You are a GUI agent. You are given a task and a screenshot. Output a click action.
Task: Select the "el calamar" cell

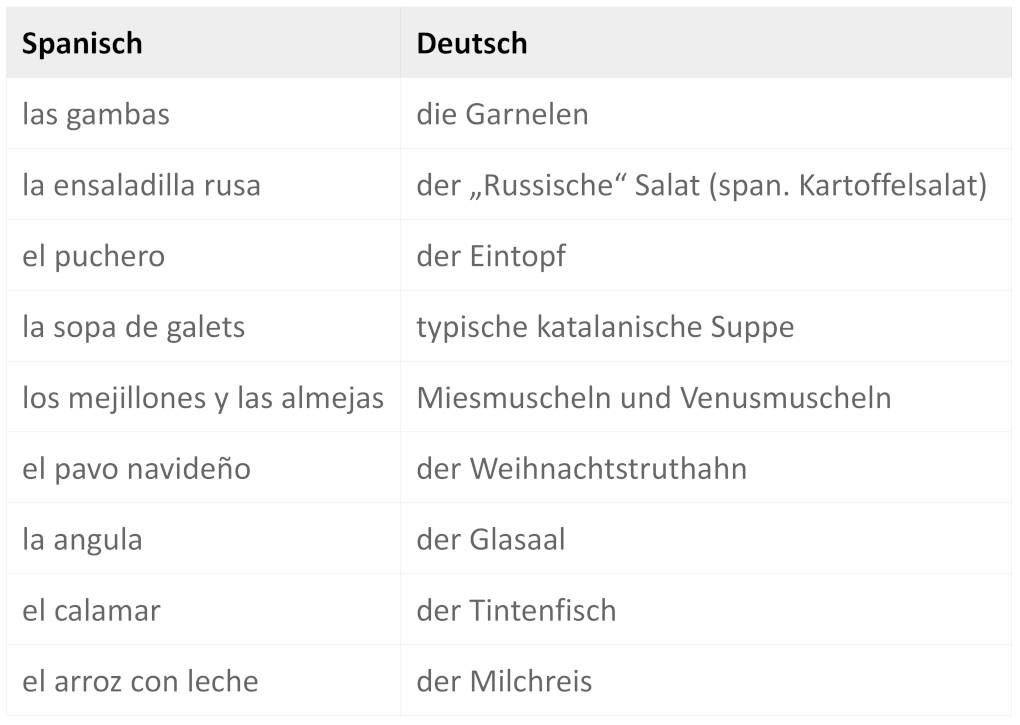click(91, 611)
